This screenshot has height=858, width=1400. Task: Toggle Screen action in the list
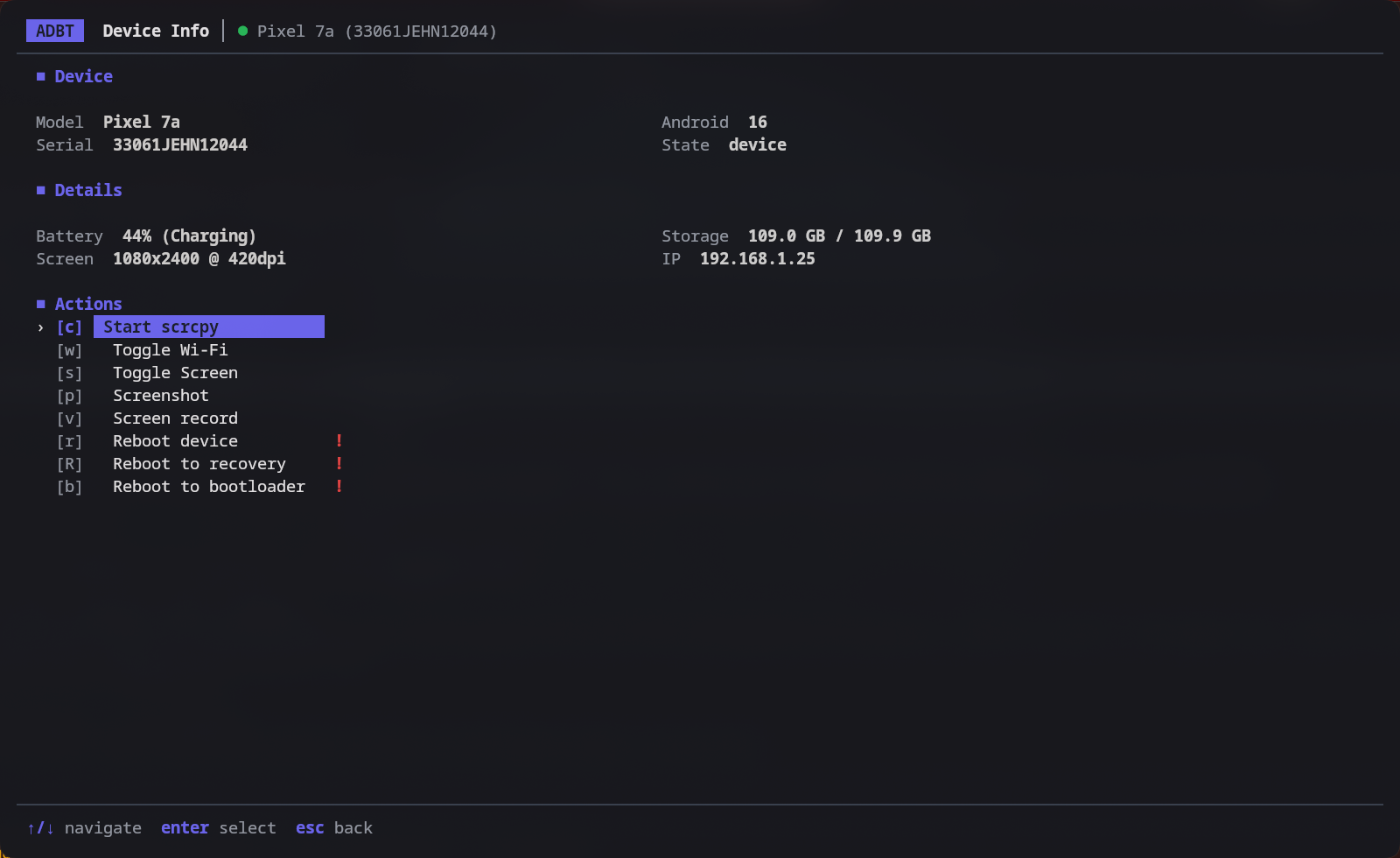click(x=175, y=372)
